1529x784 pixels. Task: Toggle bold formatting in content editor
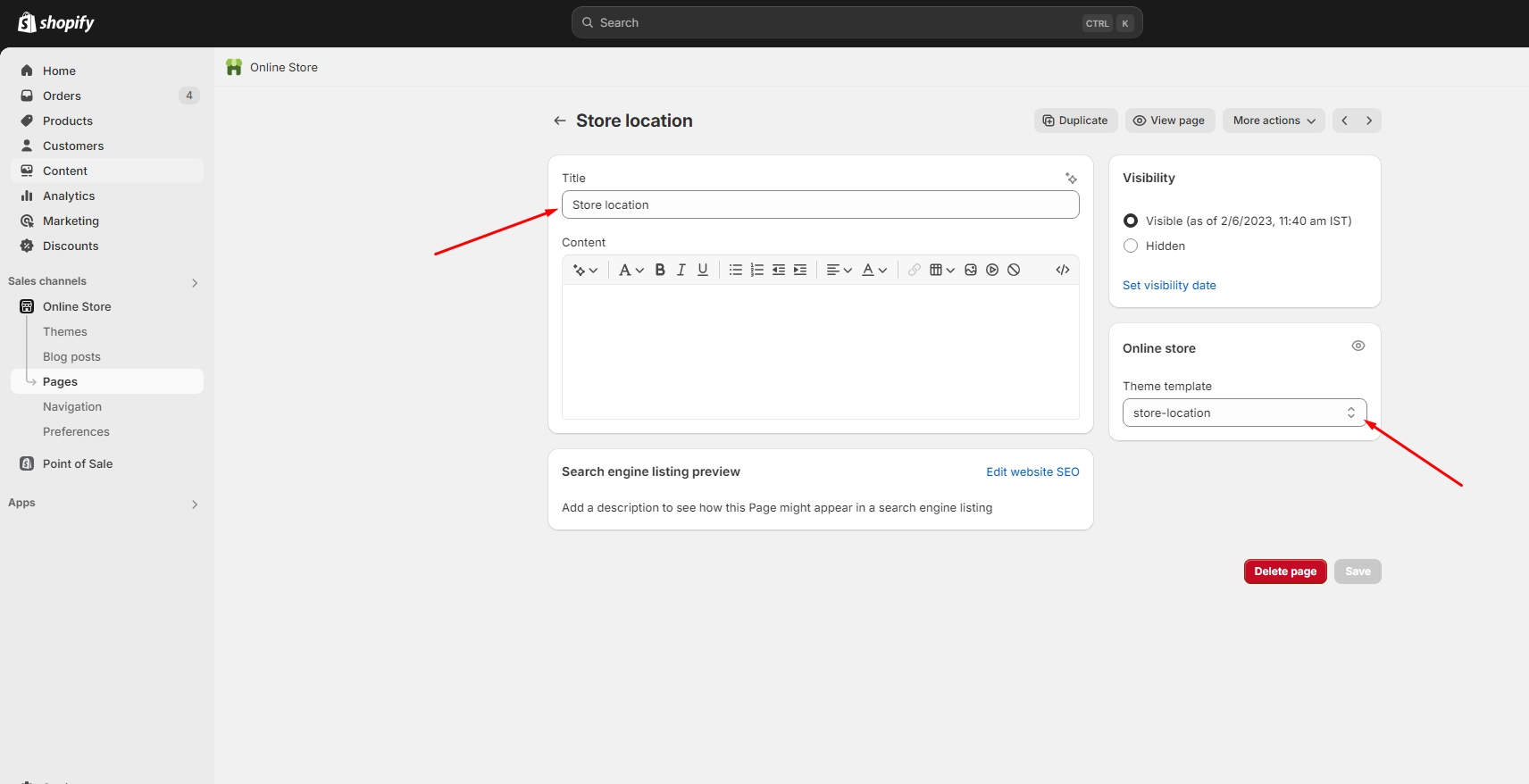[660, 270]
